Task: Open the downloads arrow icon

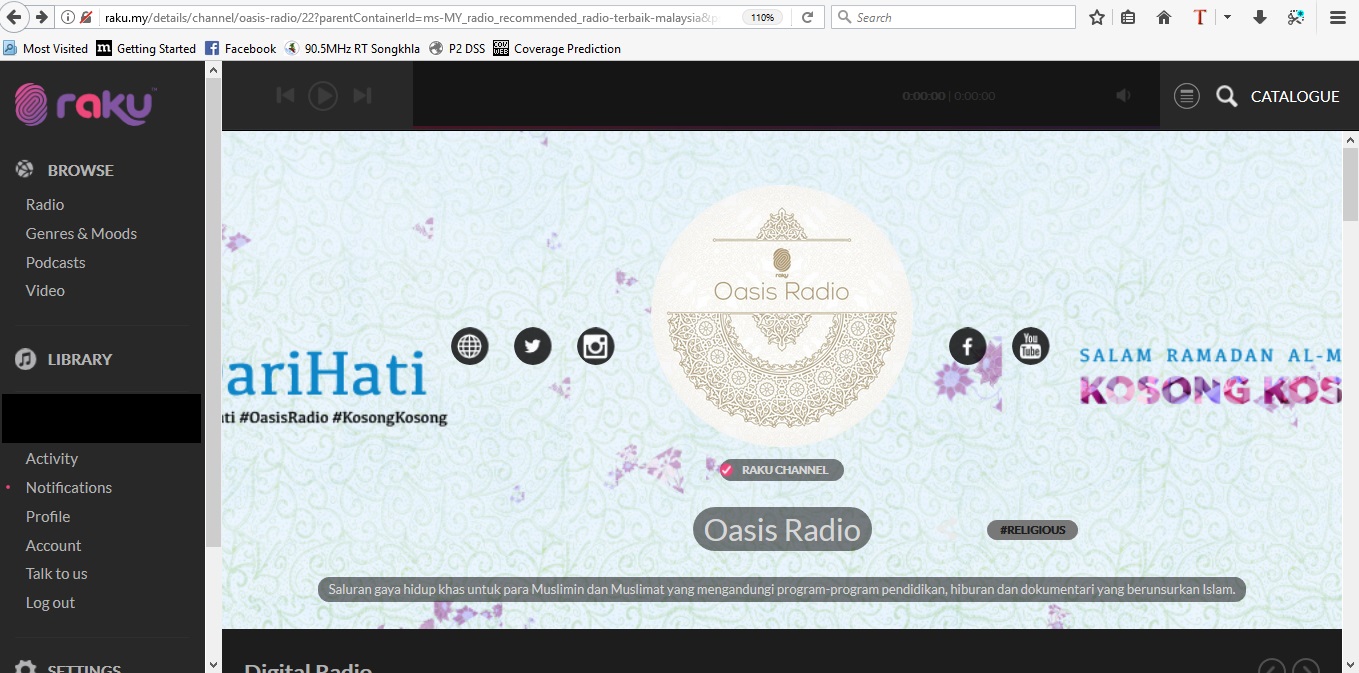Action: (1260, 17)
